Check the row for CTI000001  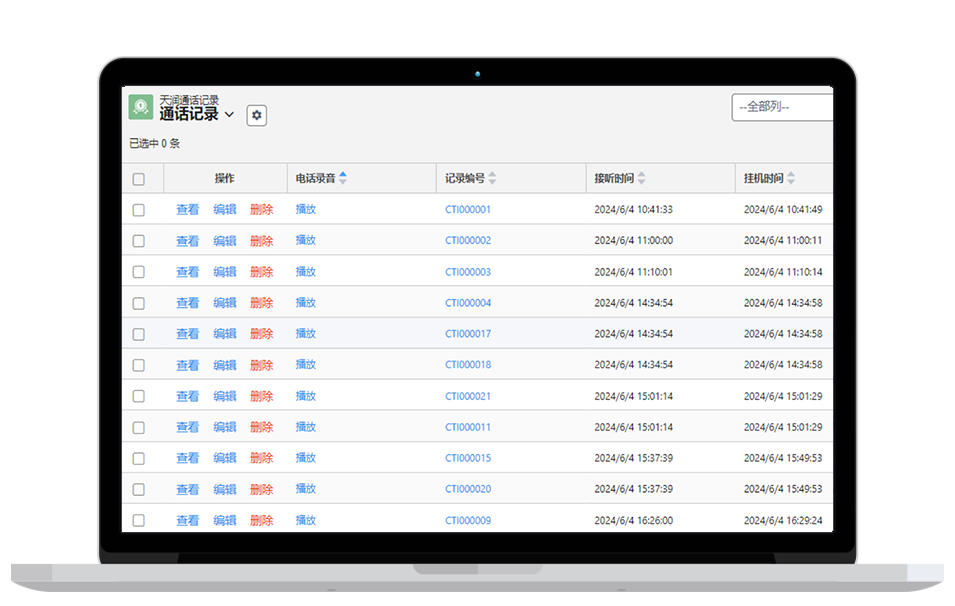(x=139, y=210)
